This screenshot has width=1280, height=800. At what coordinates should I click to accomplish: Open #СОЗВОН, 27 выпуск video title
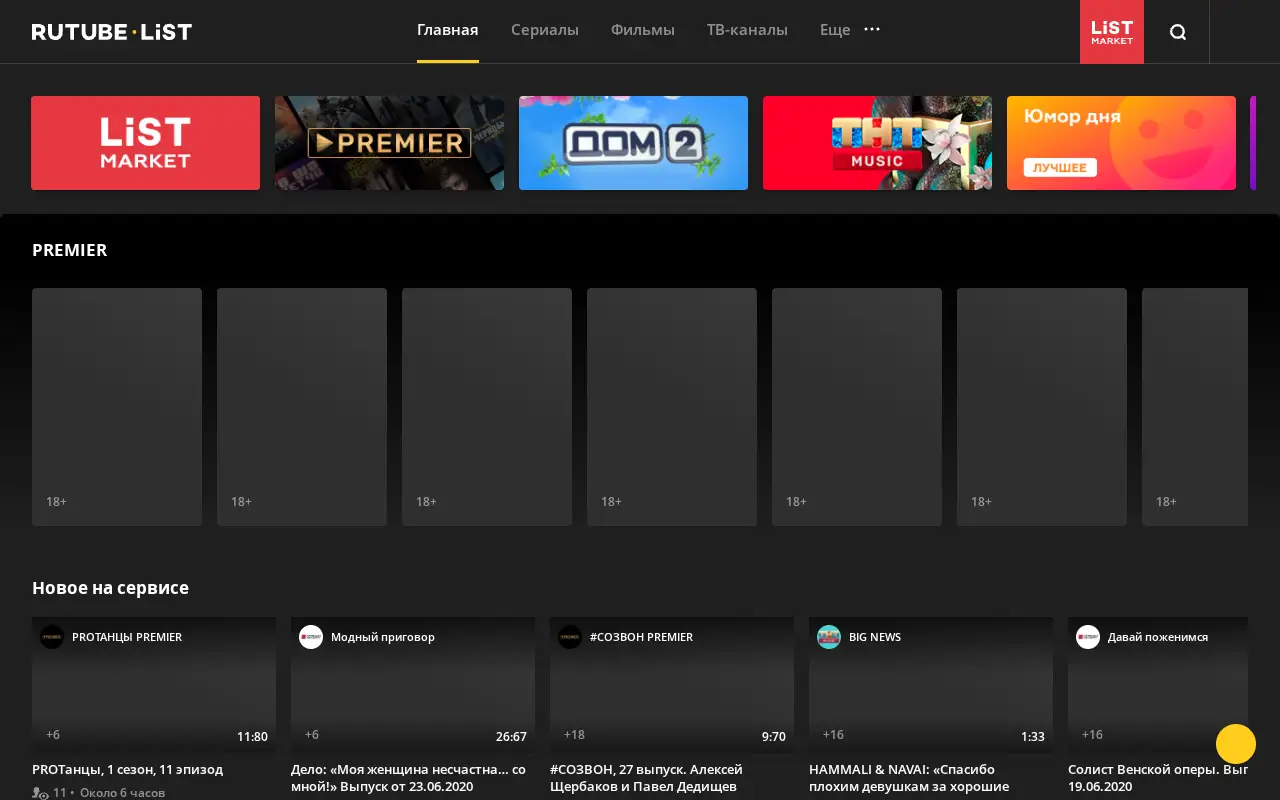coord(647,778)
